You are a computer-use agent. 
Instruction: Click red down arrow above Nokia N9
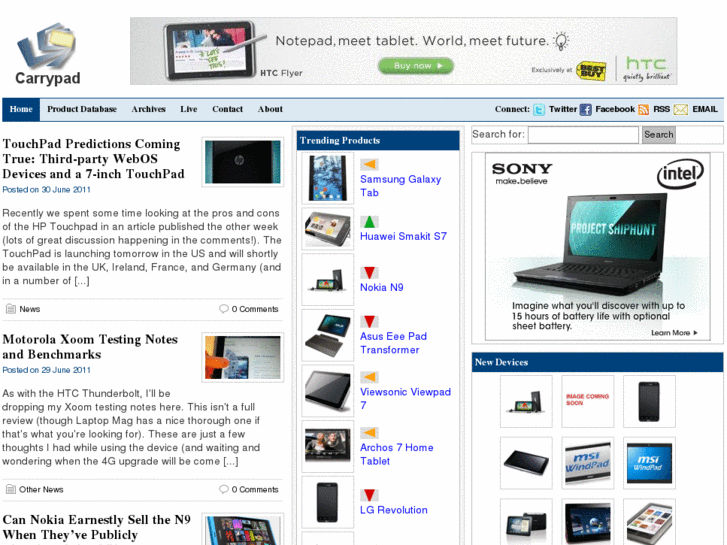pyautogui.click(x=369, y=273)
